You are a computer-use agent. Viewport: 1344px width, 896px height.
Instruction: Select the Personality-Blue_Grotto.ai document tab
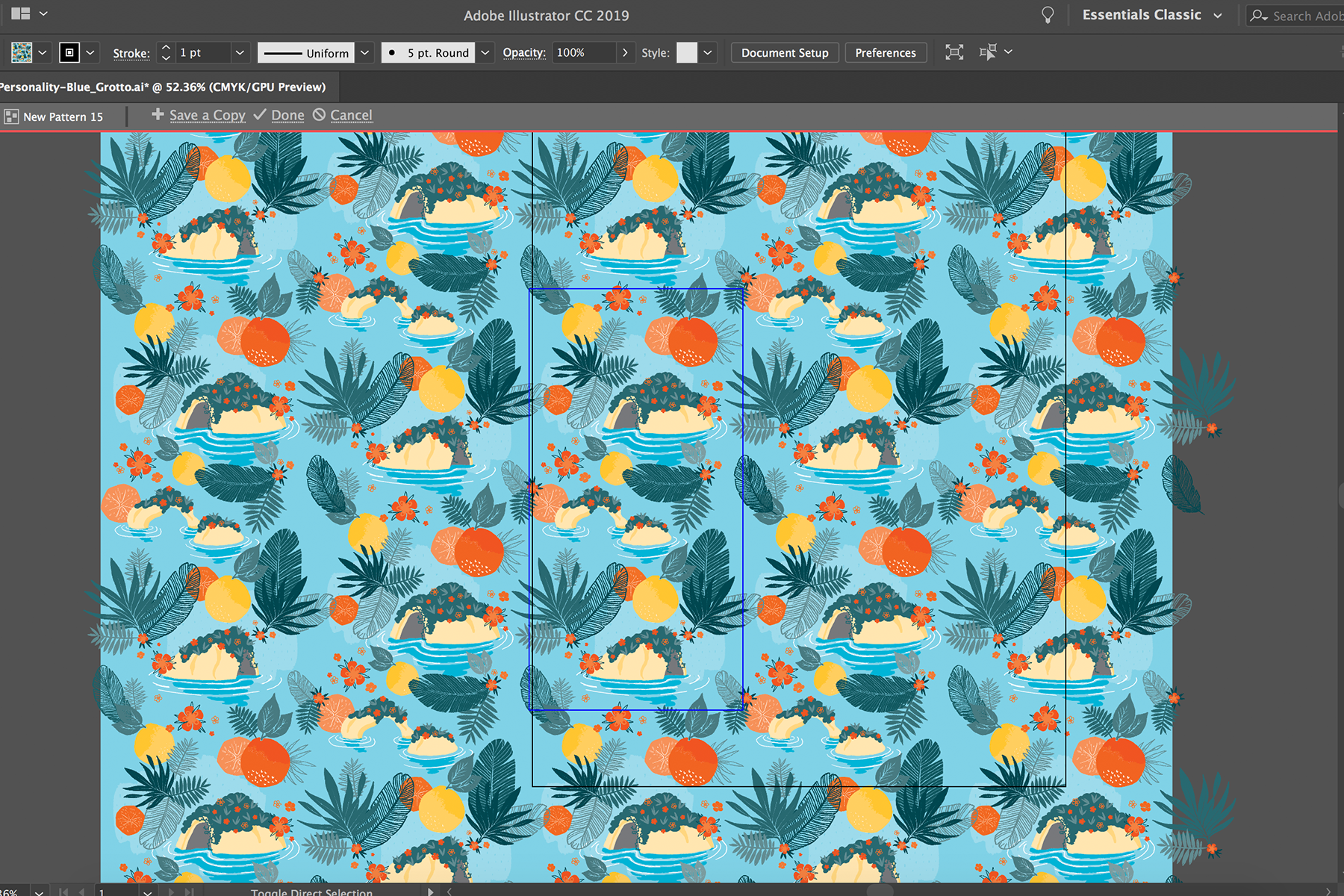[163, 87]
